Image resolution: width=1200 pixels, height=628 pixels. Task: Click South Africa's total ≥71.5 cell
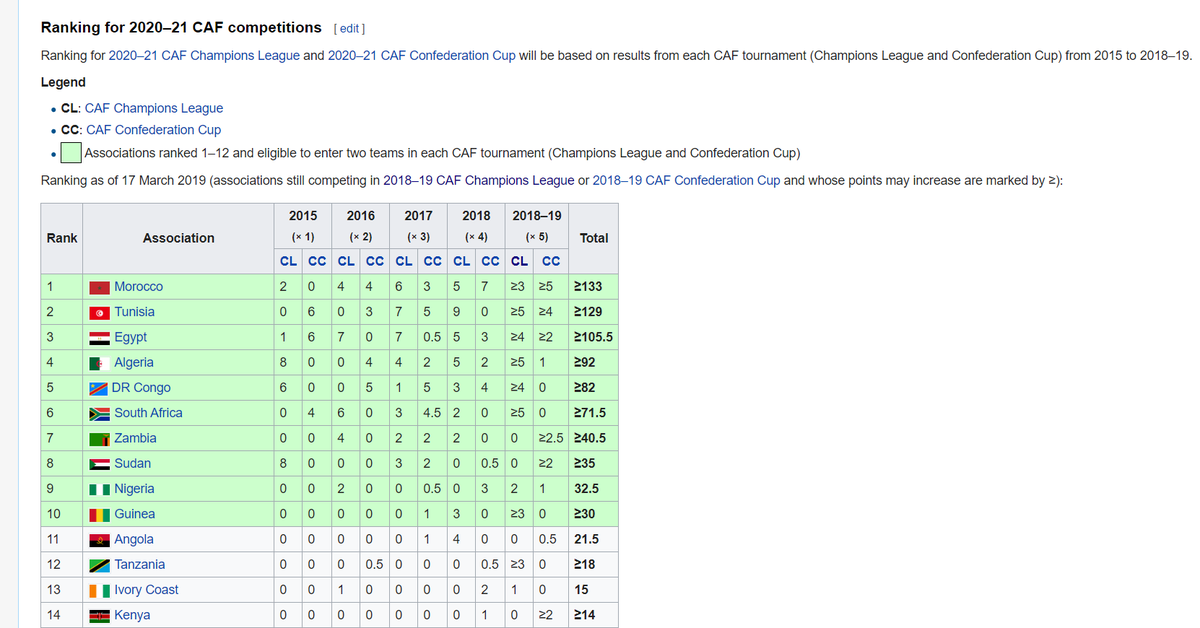[594, 413]
